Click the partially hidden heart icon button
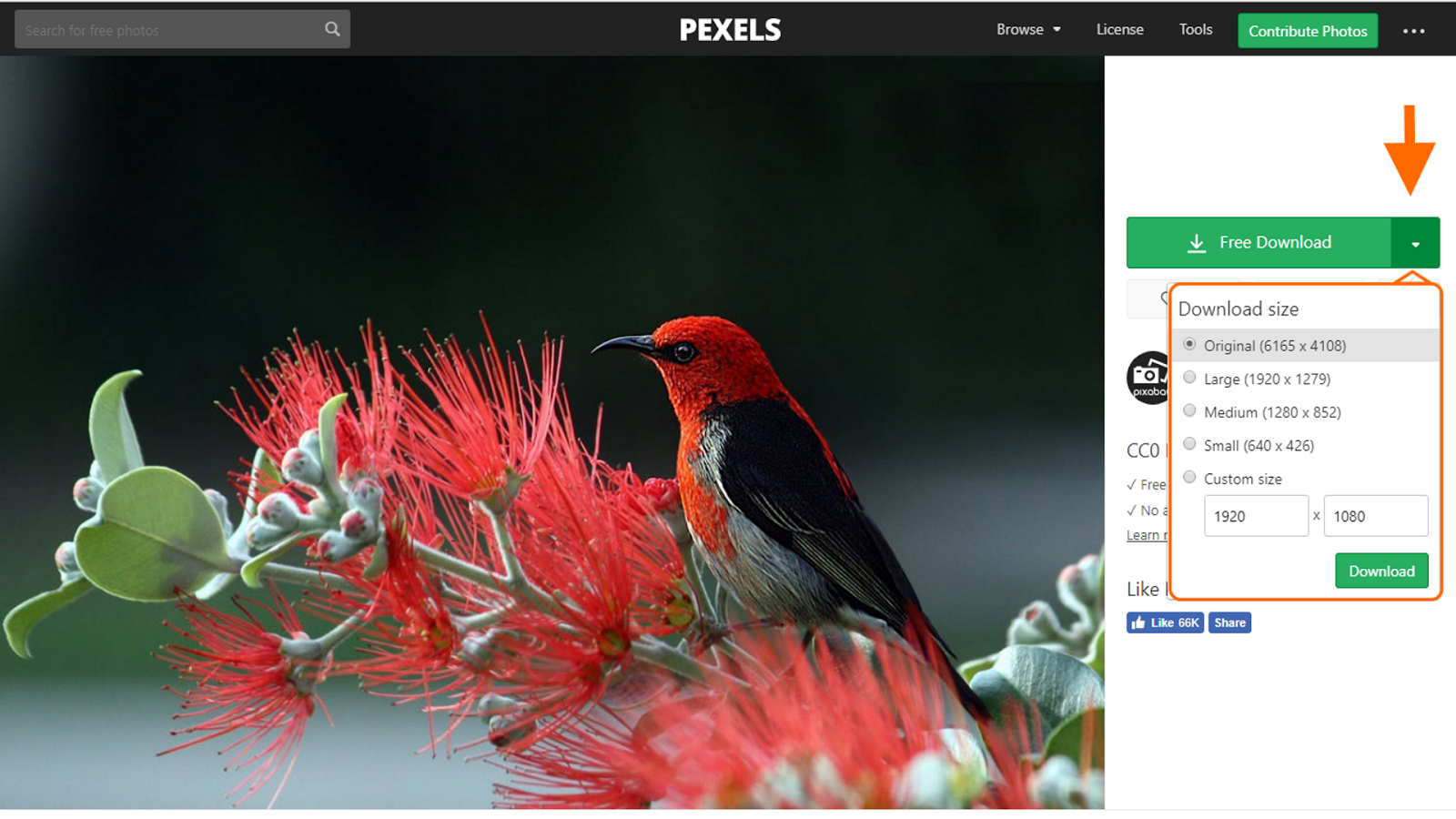Viewport: 1456px width, 819px height. tap(1148, 298)
